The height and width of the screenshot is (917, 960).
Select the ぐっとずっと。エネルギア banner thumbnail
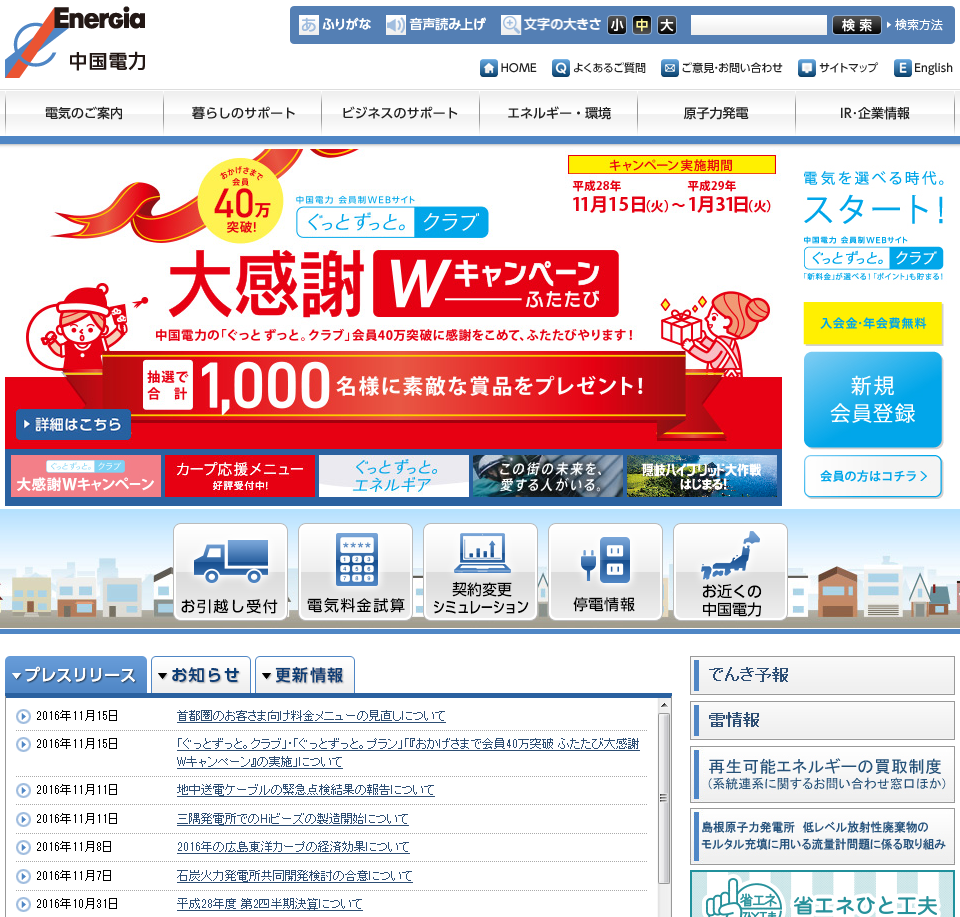pyautogui.click(x=394, y=476)
